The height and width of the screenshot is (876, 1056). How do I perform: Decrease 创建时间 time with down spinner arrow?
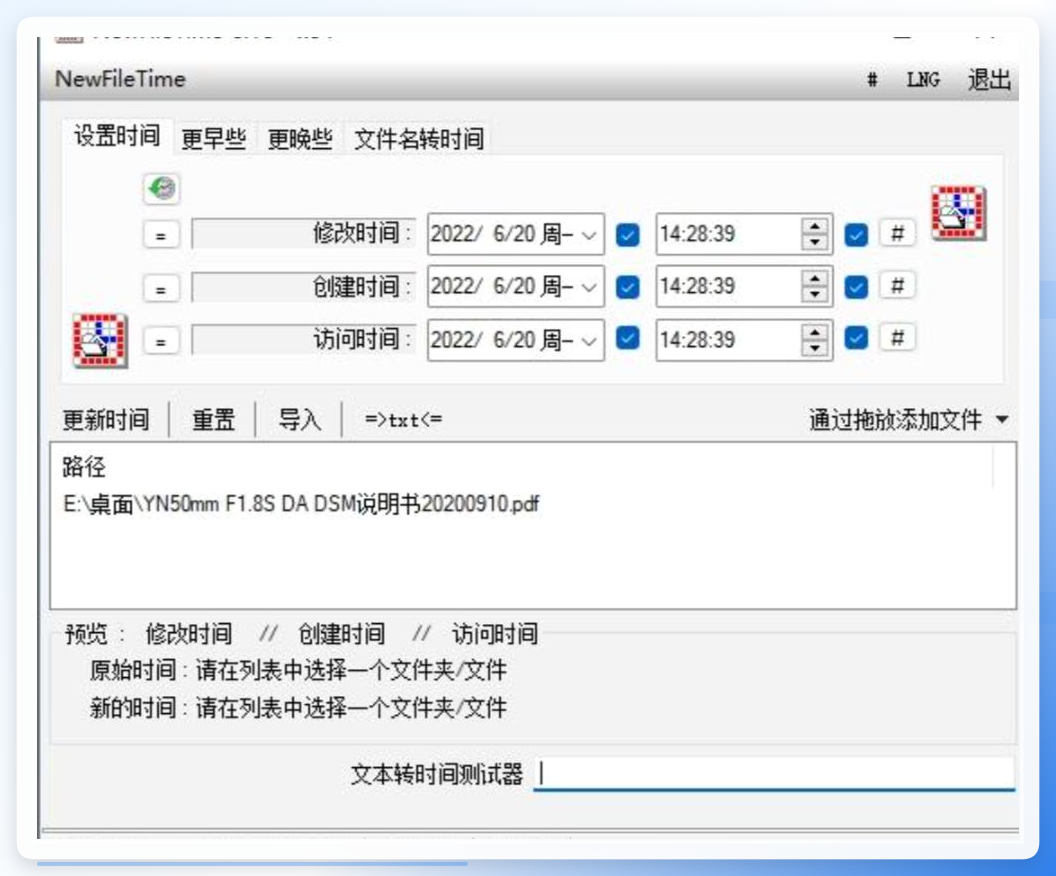click(815, 295)
